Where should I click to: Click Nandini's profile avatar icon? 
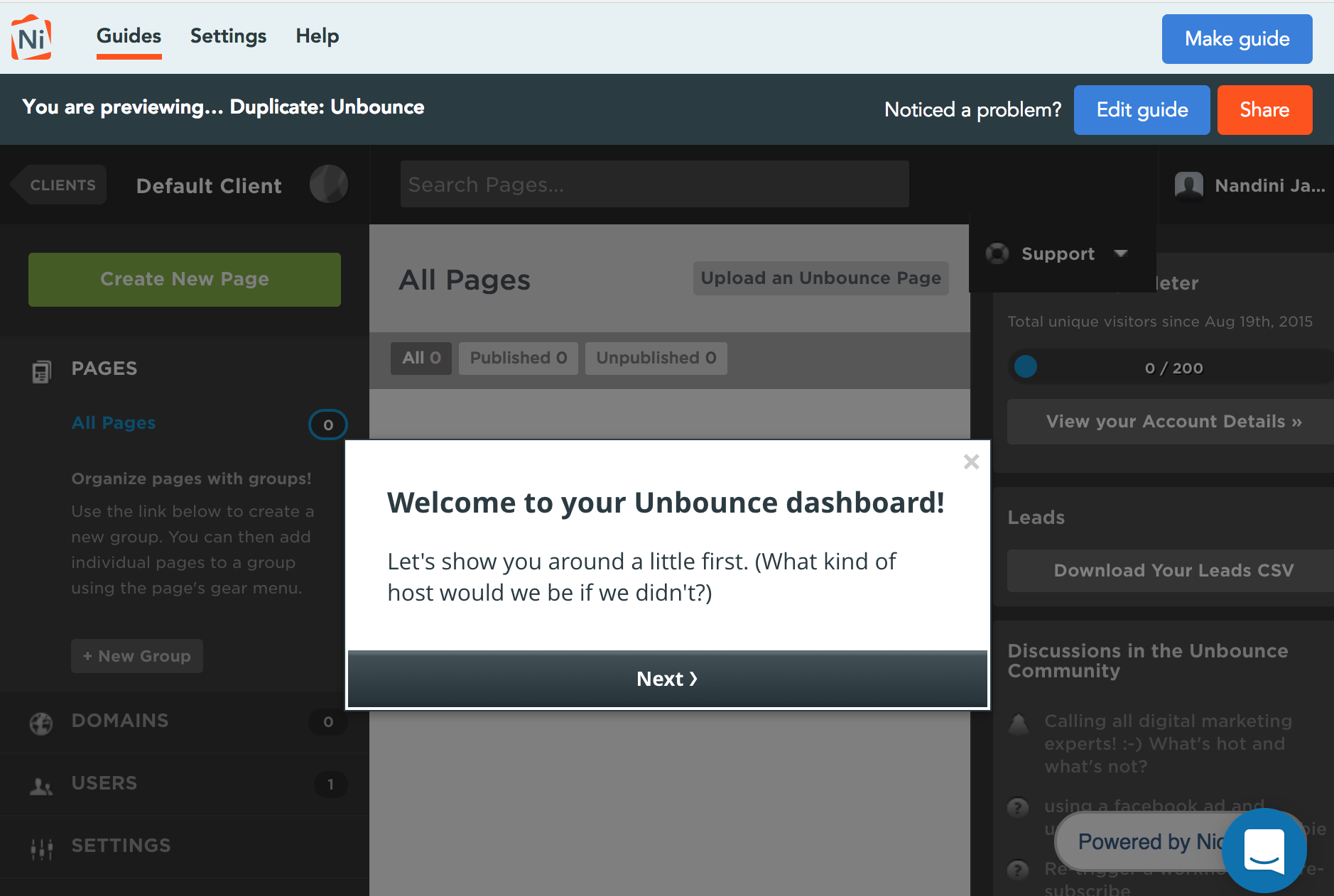click(x=1189, y=186)
